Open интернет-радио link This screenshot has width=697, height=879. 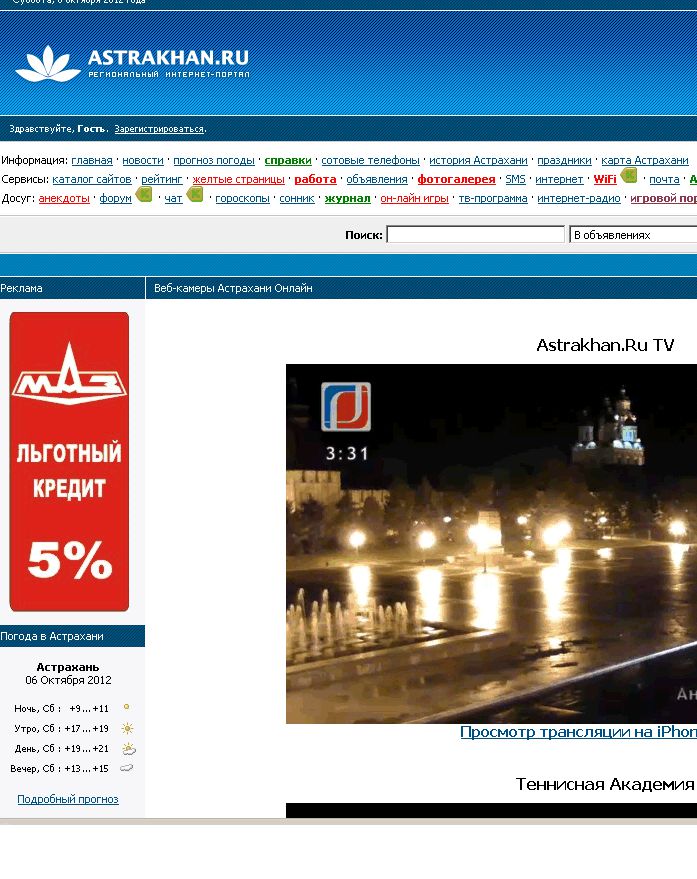[x=579, y=198]
